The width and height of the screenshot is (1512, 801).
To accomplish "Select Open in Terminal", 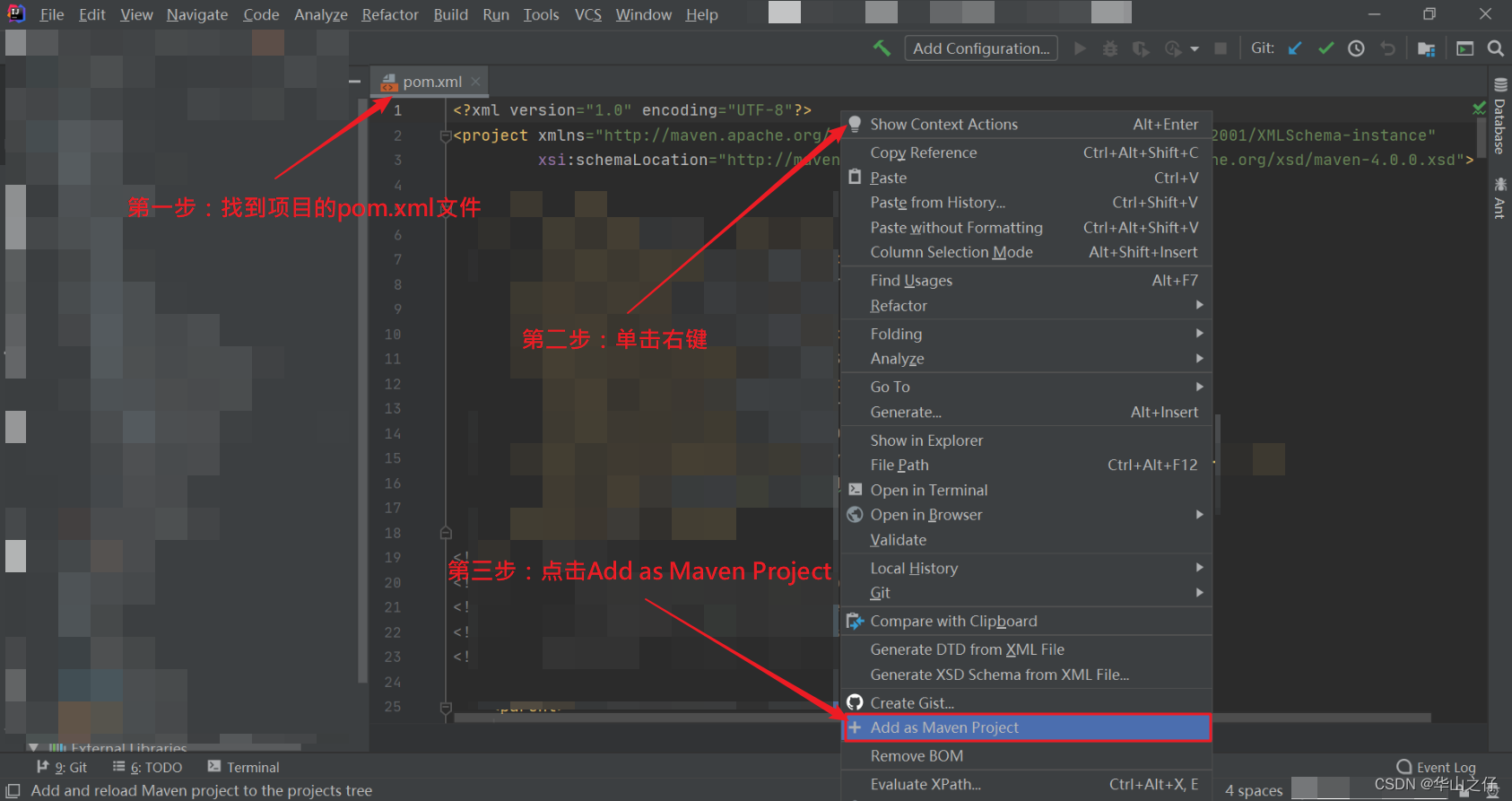I will click(1026, 490).
